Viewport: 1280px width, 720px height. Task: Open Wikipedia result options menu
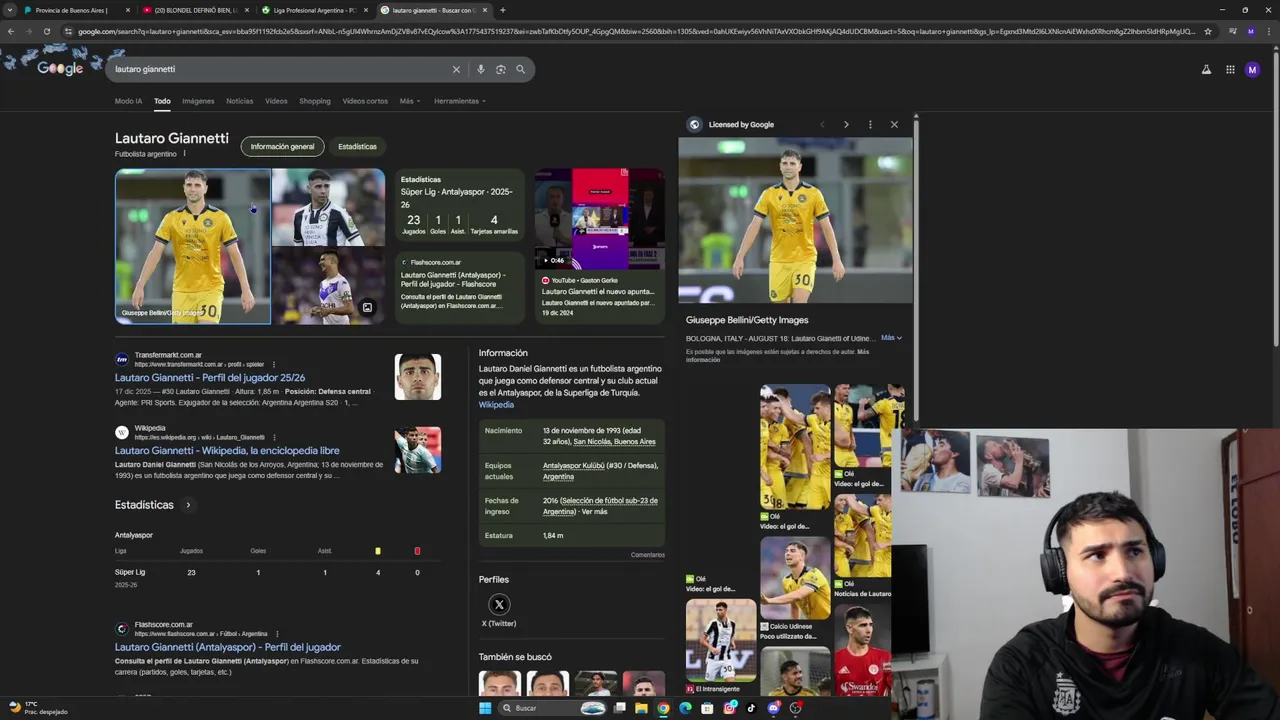point(273,437)
